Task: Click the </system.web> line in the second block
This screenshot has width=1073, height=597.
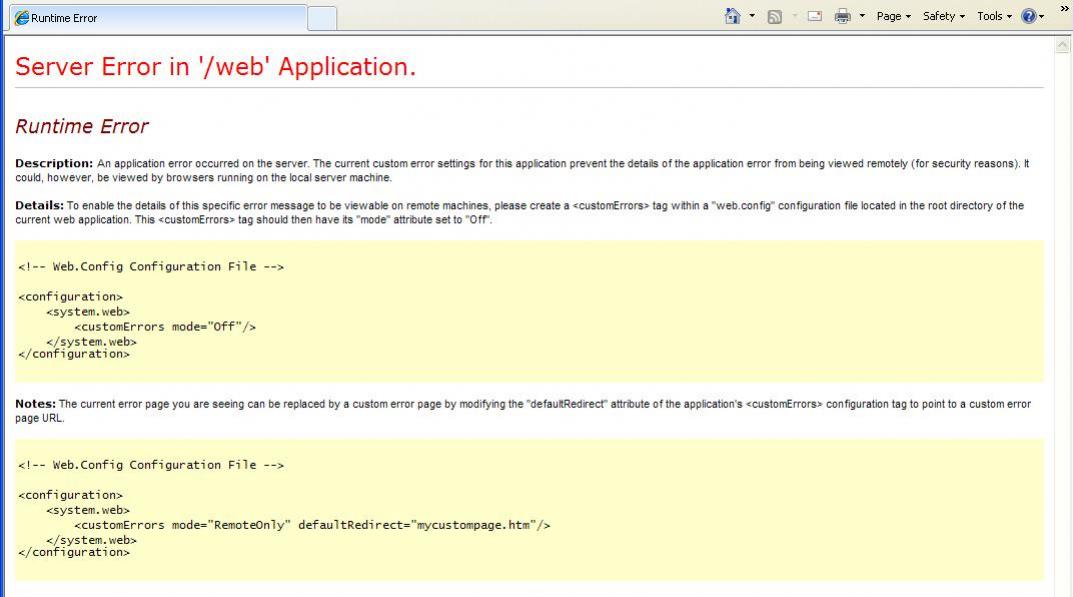Action: coord(92,540)
